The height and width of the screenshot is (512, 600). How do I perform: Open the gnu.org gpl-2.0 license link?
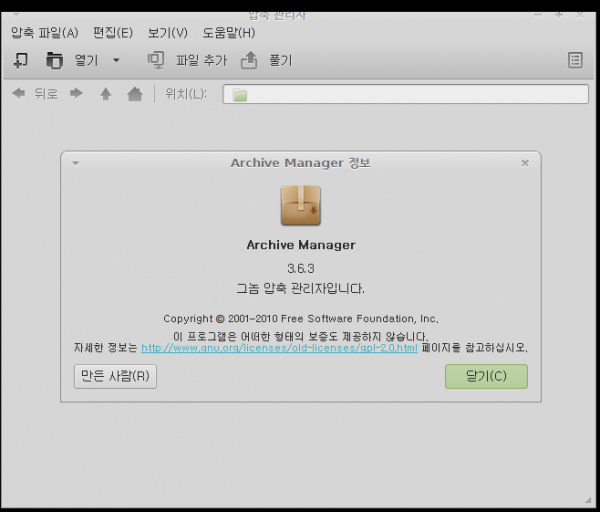pos(279,348)
